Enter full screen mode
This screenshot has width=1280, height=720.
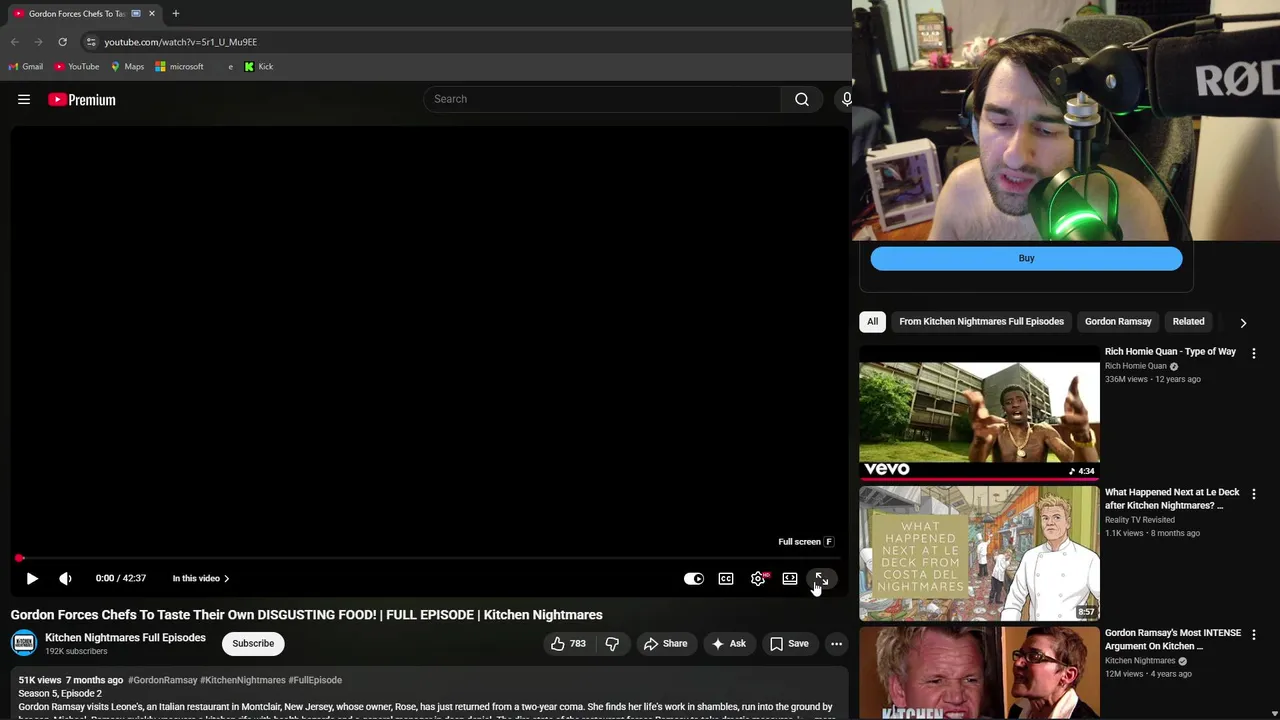tap(821, 578)
